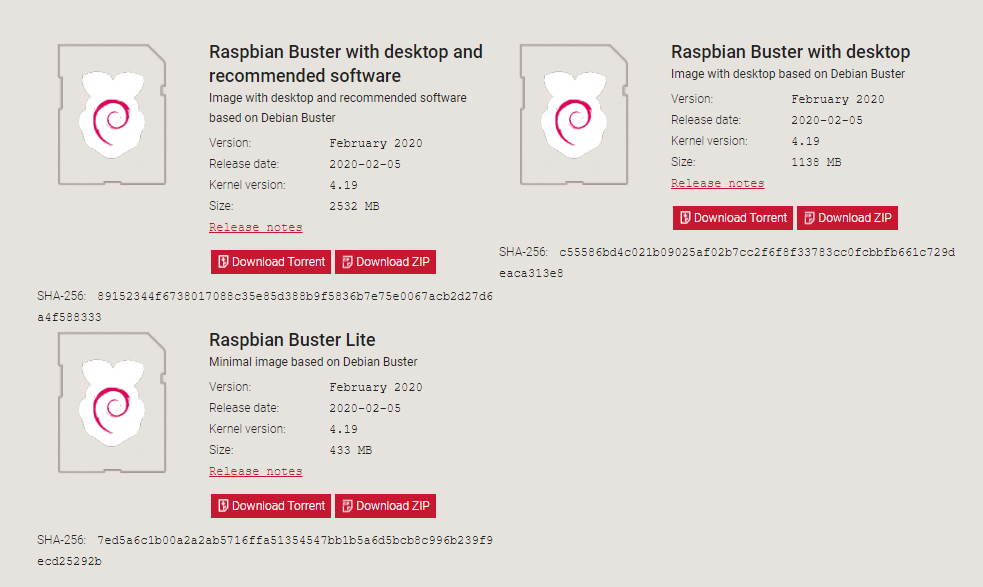Click the SHA-256 hash starting with c55586bd

727,262
